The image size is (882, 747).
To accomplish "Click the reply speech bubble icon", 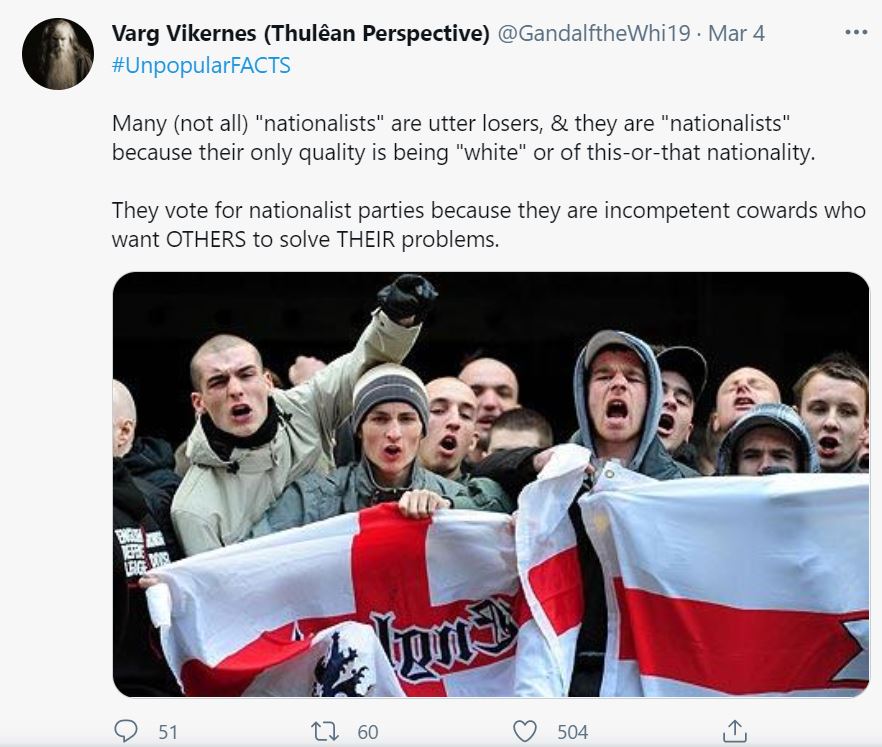I will pyautogui.click(x=125, y=731).
